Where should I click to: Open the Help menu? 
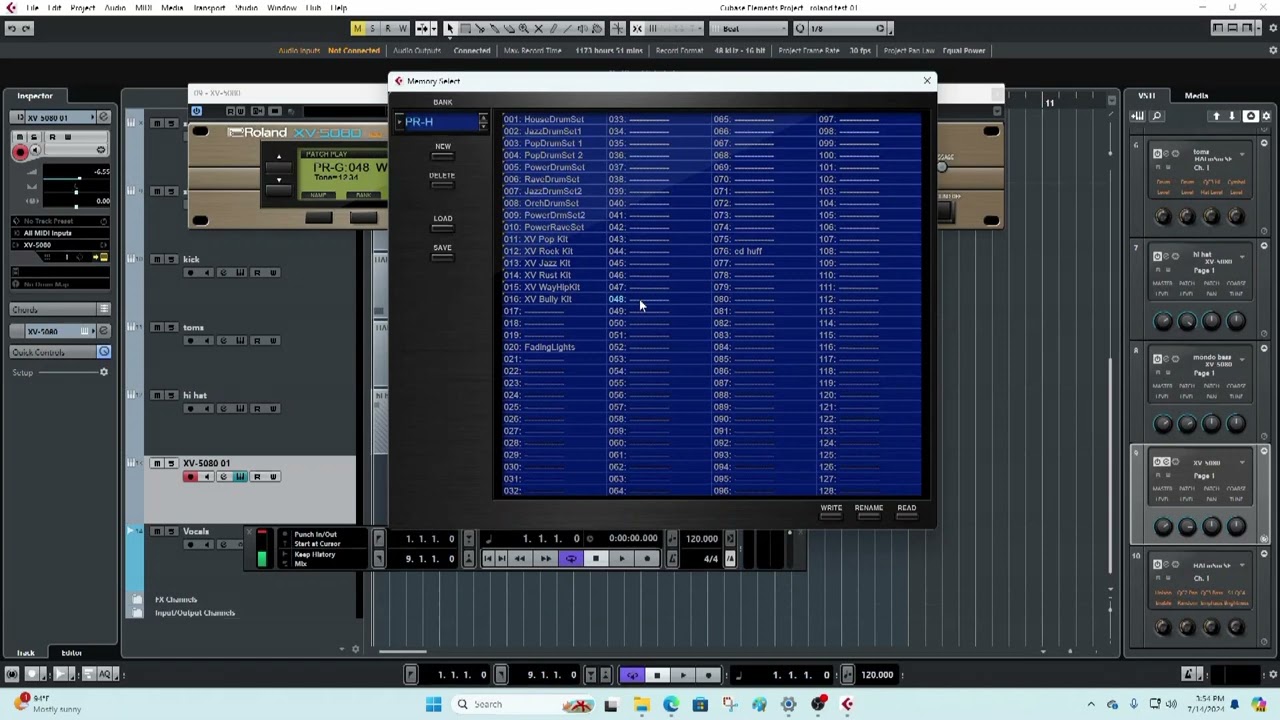(x=339, y=8)
